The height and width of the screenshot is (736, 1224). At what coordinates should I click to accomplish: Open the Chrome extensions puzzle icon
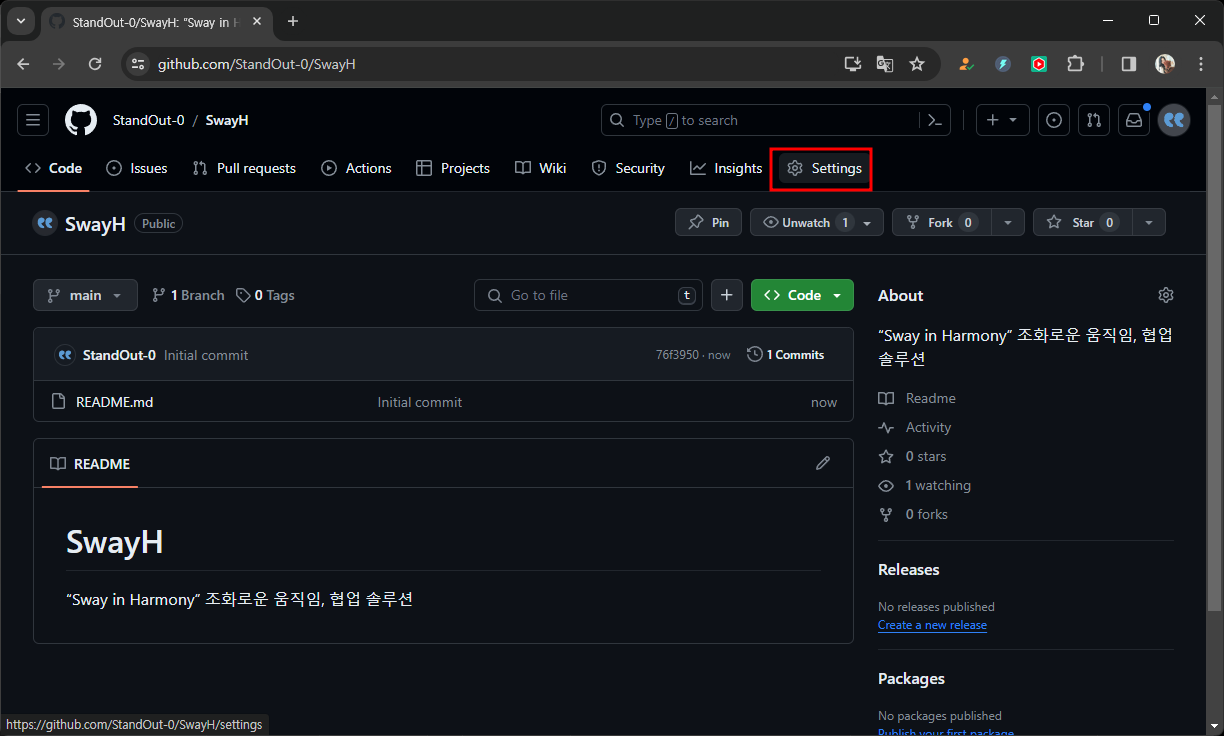pos(1075,64)
